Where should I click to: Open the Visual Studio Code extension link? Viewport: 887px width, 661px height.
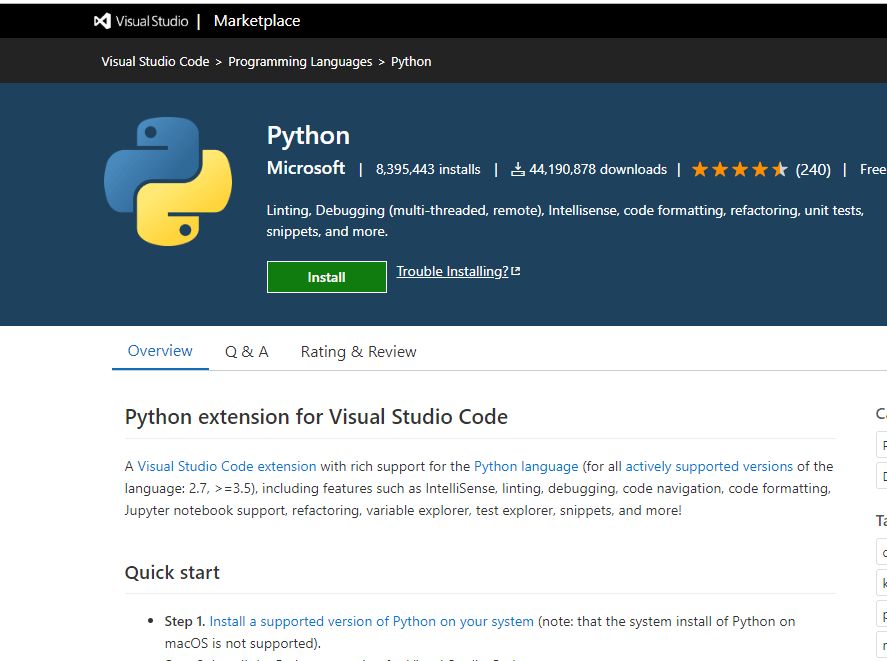(227, 466)
